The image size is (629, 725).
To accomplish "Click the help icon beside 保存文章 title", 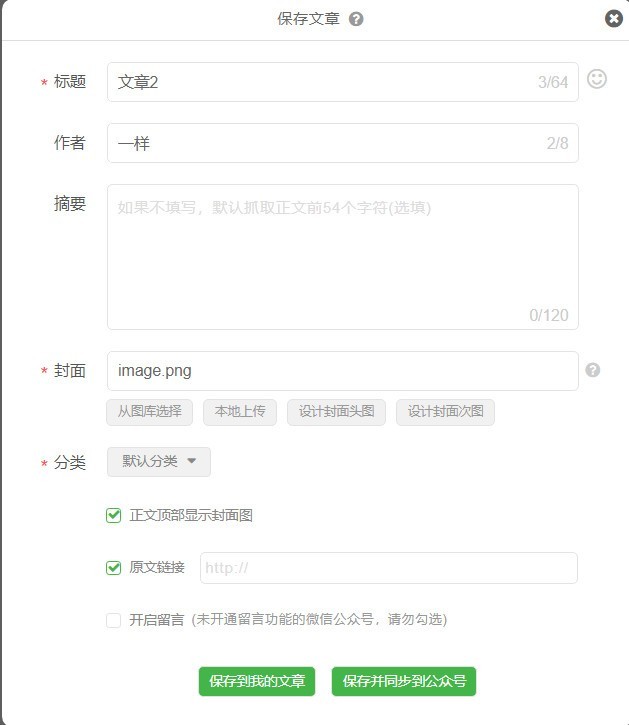I will 356,19.
